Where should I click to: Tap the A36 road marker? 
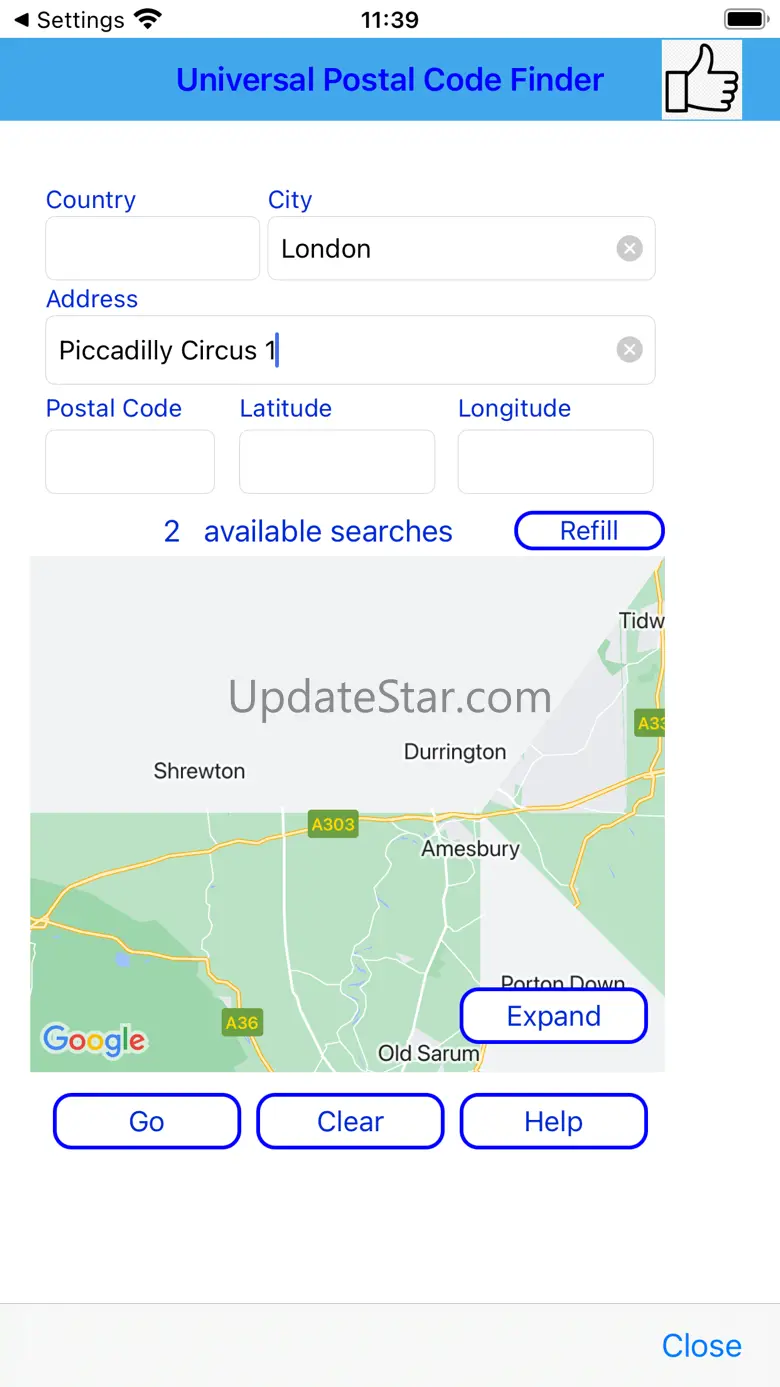[242, 1022]
